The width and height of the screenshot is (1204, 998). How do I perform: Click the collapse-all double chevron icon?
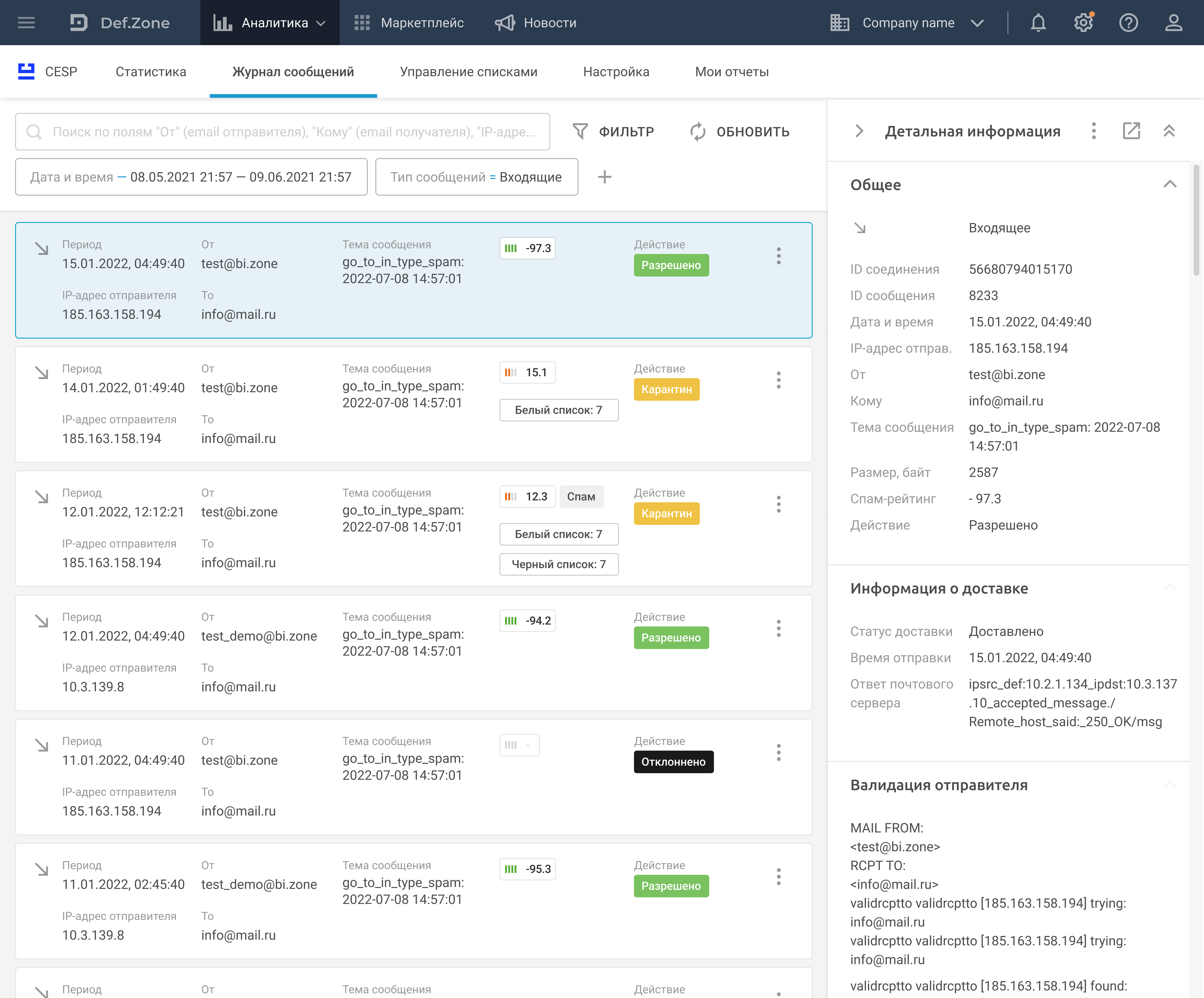tap(1169, 131)
